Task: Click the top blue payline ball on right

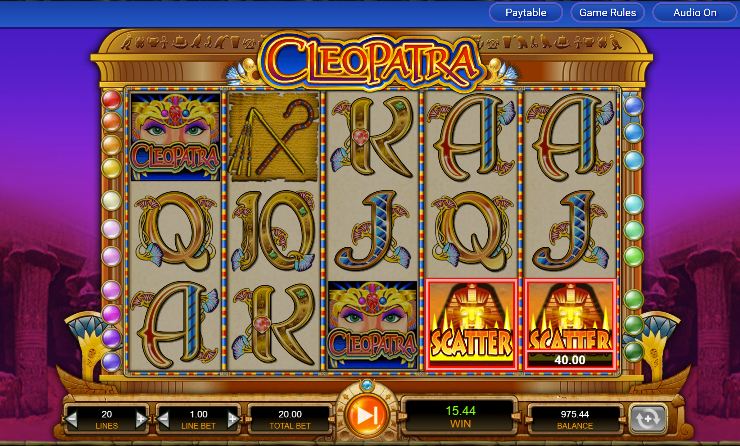Action: point(633,106)
